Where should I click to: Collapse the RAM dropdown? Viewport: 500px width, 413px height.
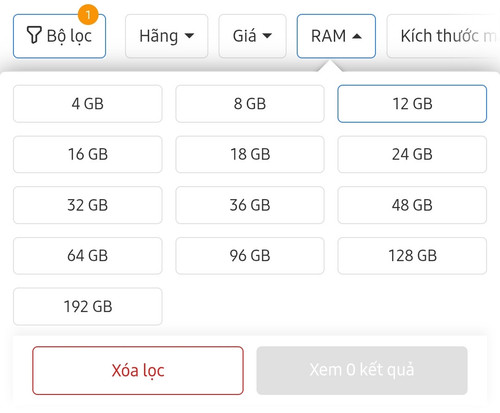point(336,36)
